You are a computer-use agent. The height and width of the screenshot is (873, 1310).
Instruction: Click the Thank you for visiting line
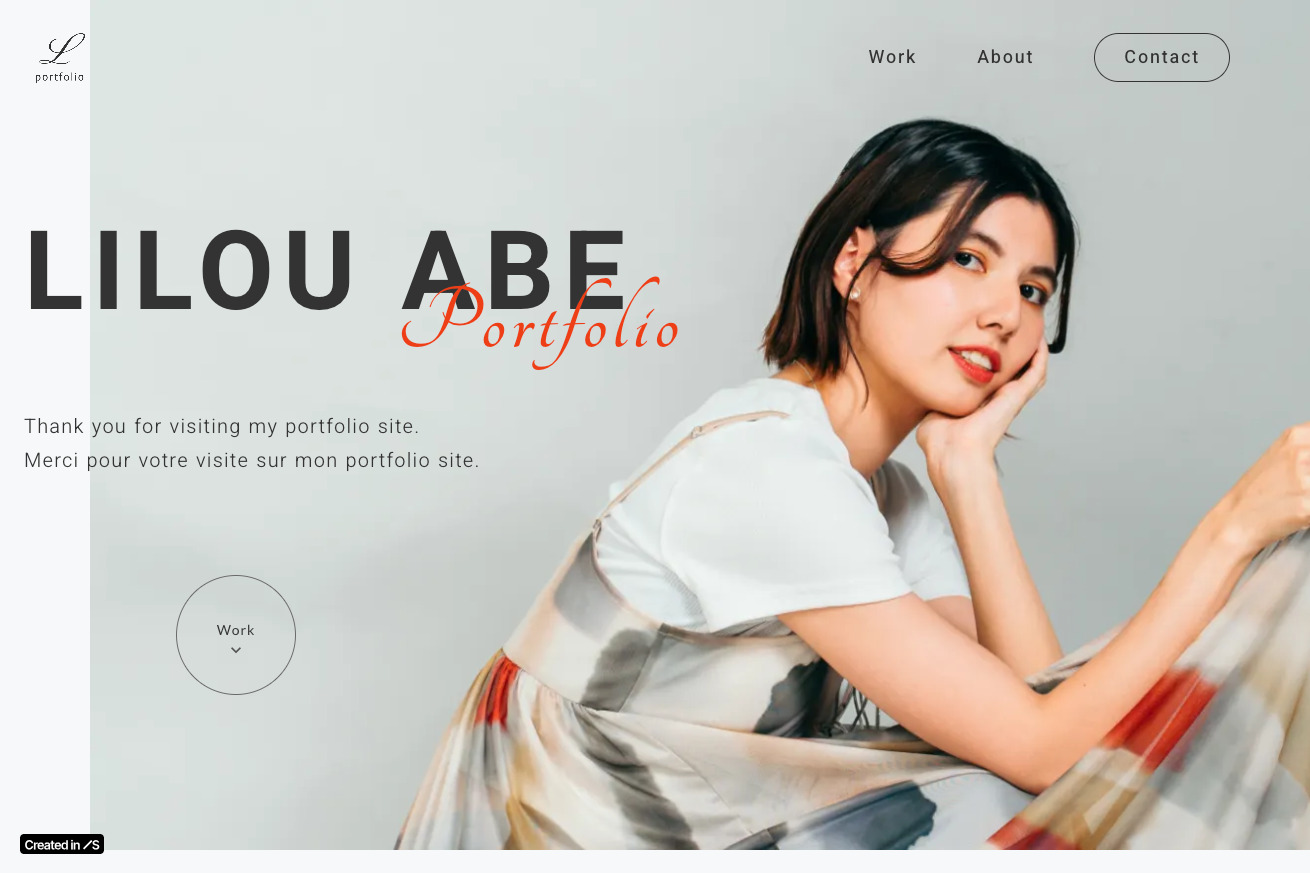[222, 426]
